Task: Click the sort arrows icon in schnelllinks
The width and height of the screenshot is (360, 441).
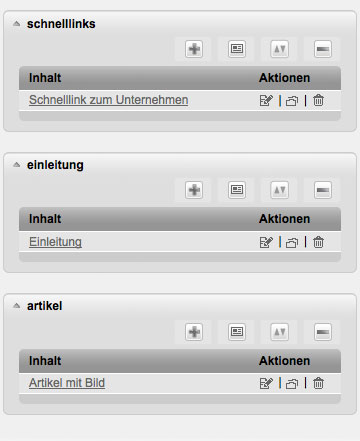Action: [x=279, y=49]
